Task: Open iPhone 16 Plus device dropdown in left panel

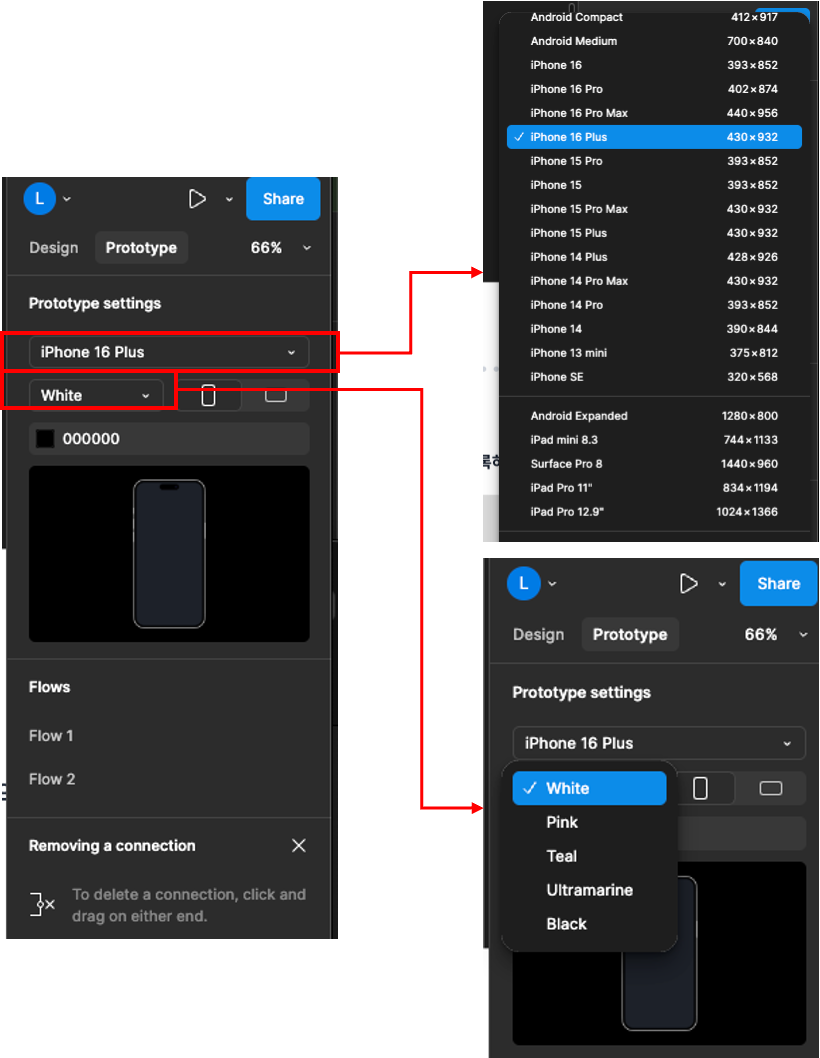Action: [169, 352]
